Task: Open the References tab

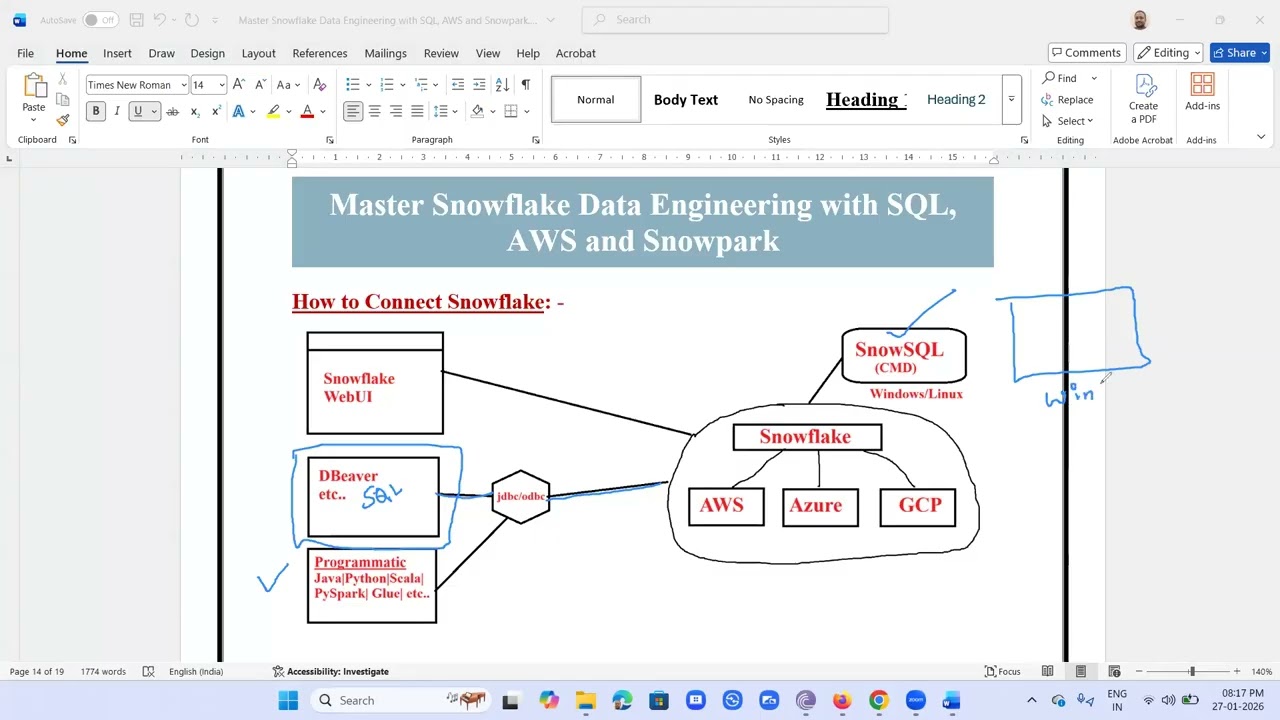Action: pyautogui.click(x=320, y=53)
